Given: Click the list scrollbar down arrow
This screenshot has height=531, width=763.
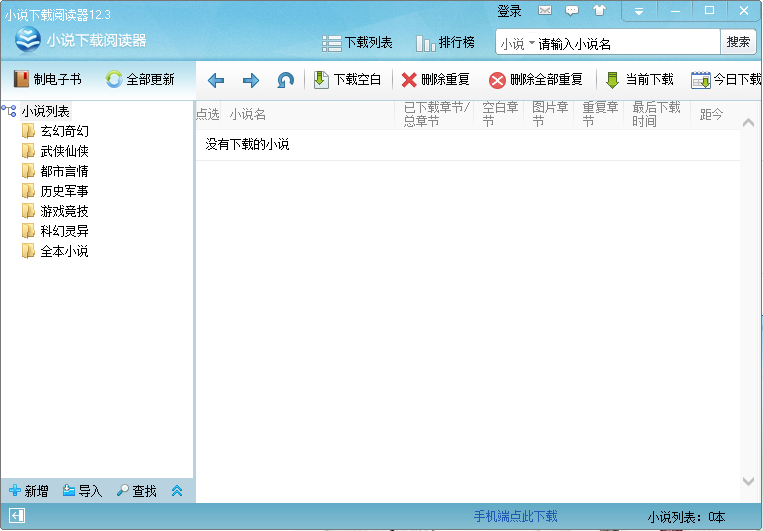Looking at the screenshot, I should 748,481.
